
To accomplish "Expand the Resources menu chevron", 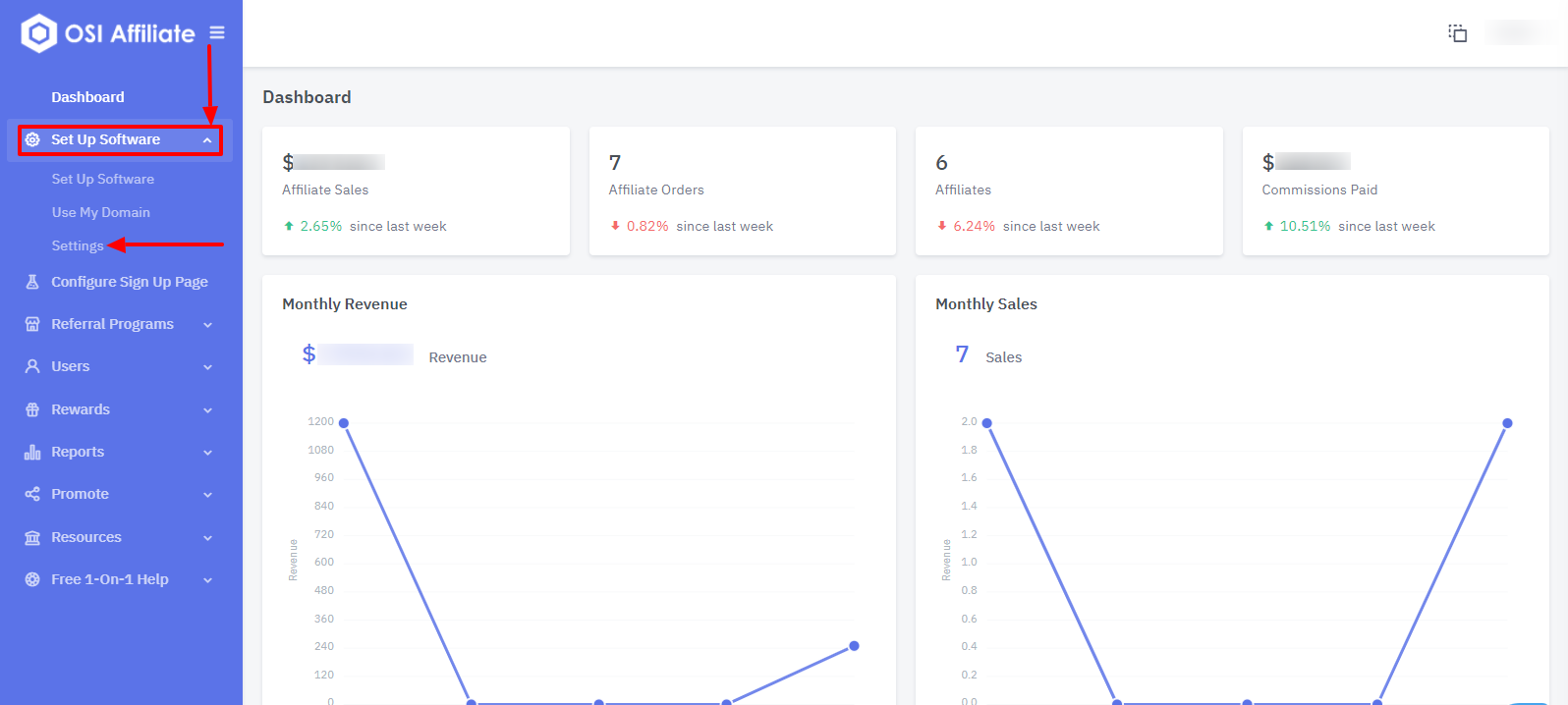I will (207, 538).
